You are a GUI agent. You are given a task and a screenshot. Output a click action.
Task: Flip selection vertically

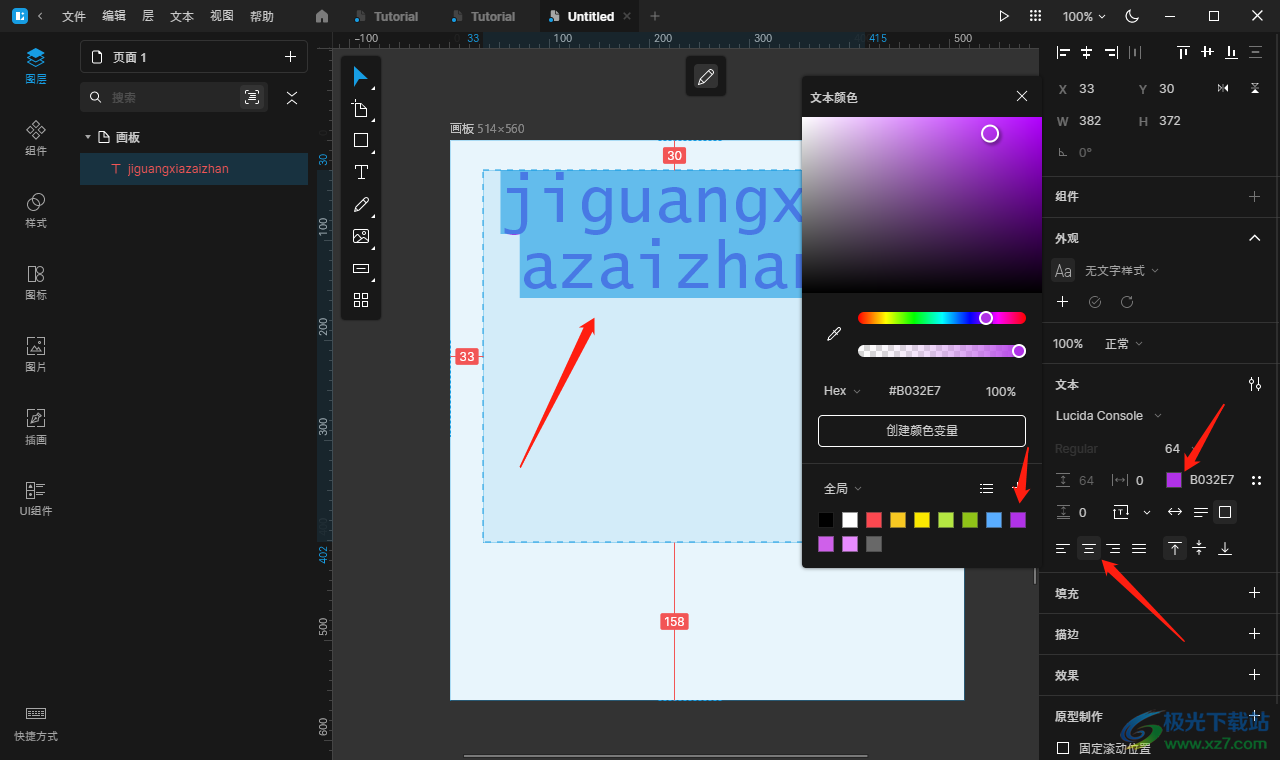(x=1255, y=88)
